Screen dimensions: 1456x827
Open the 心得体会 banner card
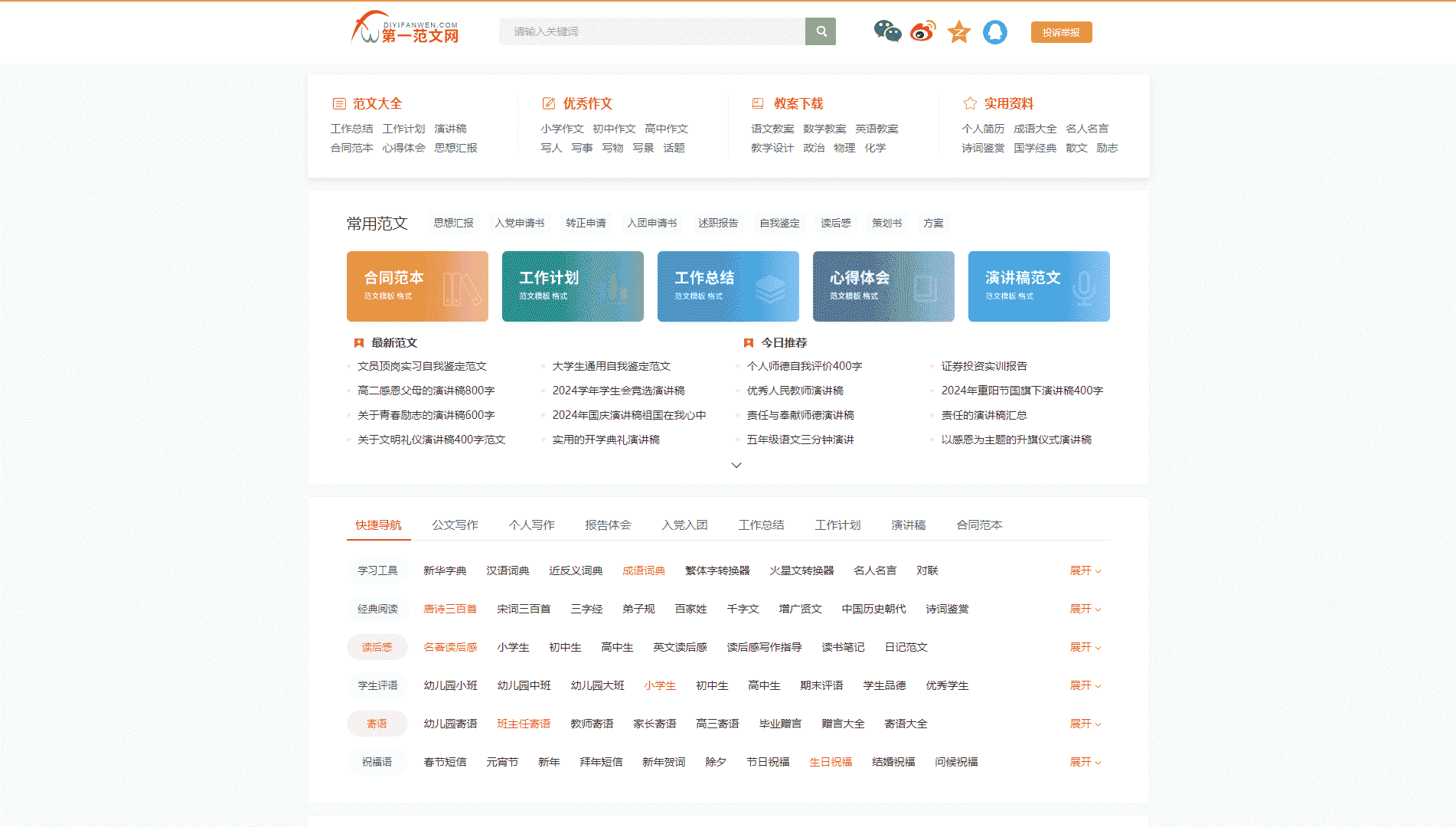click(883, 286)
